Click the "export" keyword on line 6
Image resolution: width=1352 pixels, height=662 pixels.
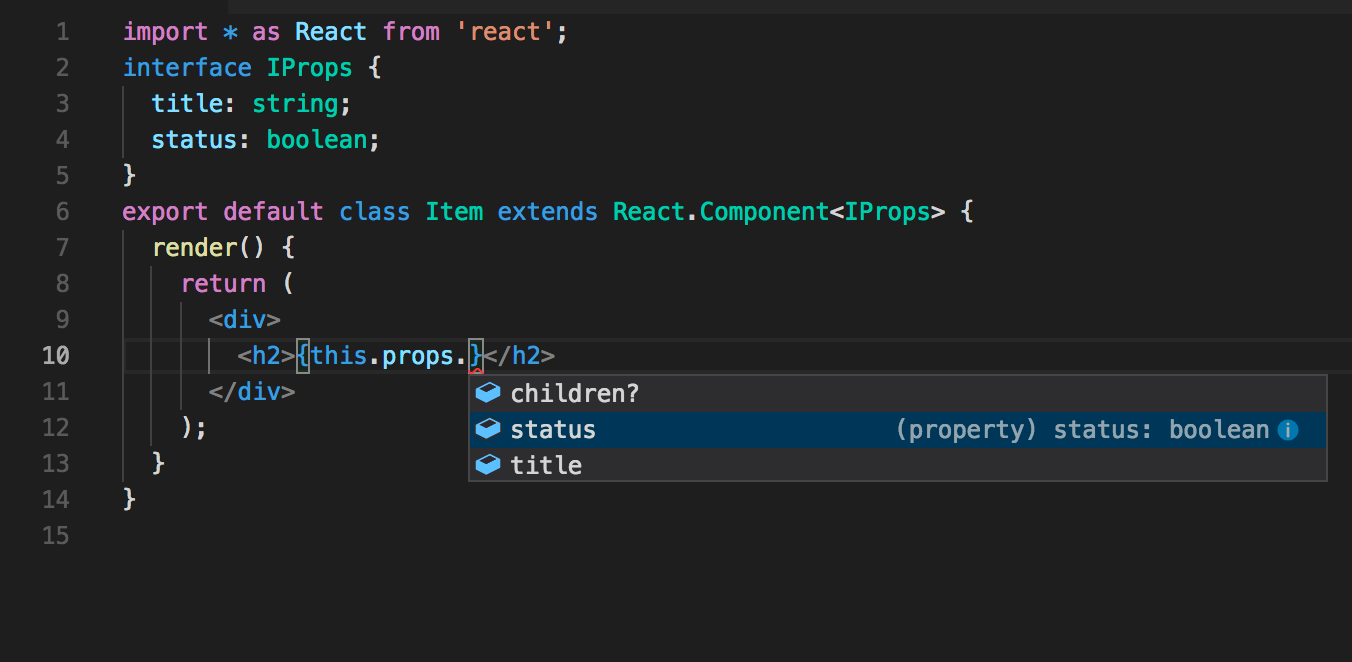click(165, 211)
